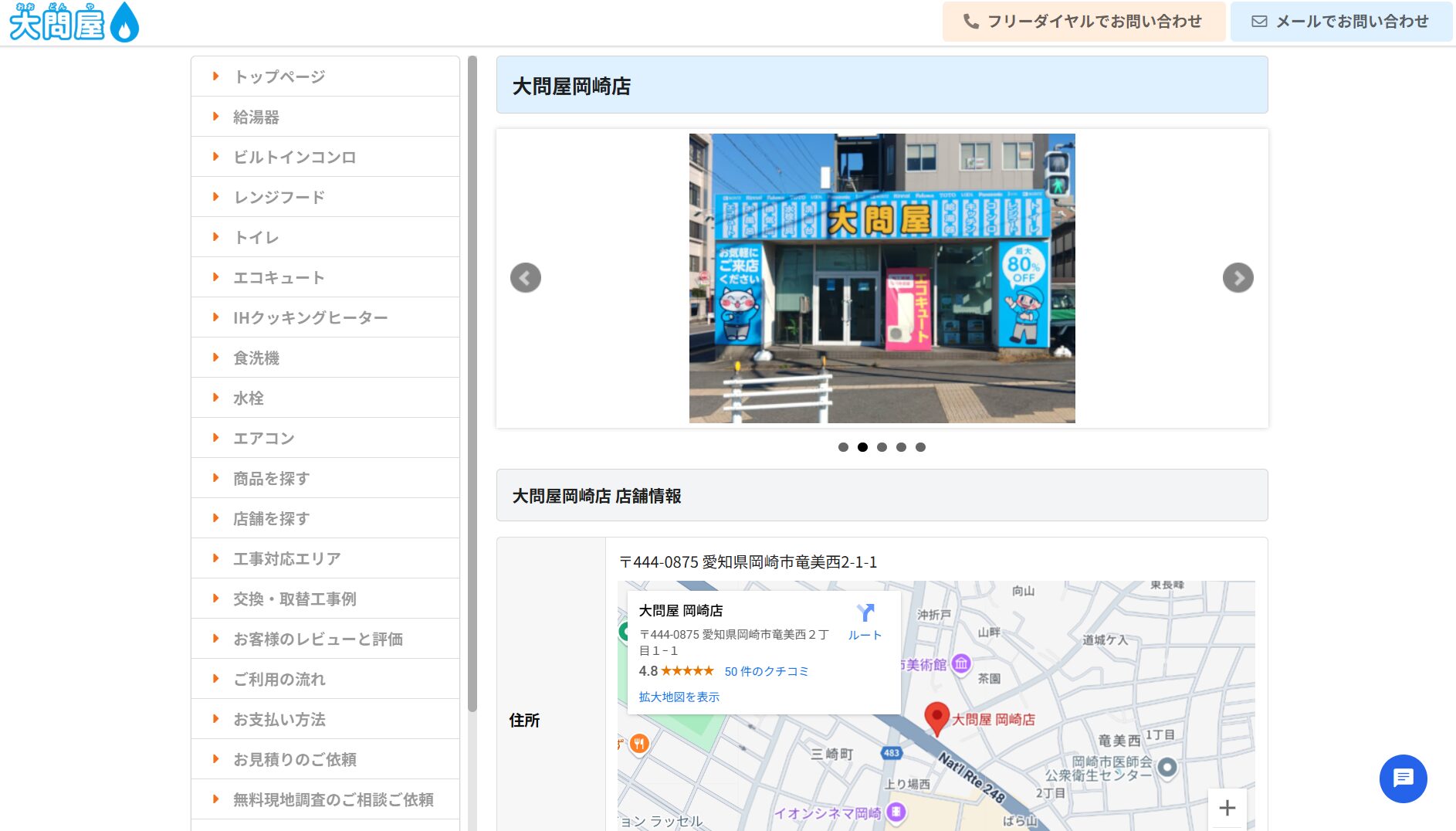
Task: Select the third carousel dot
Action: (882, 447)
